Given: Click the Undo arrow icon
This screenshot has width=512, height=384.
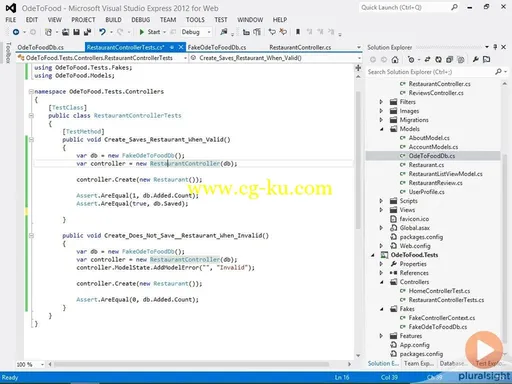Looking at the screenshot, I should [102, 32].
